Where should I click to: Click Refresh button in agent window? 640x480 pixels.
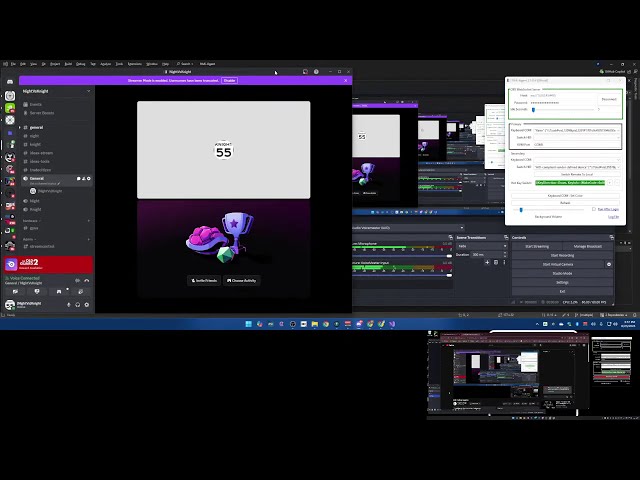pos(565,203)
